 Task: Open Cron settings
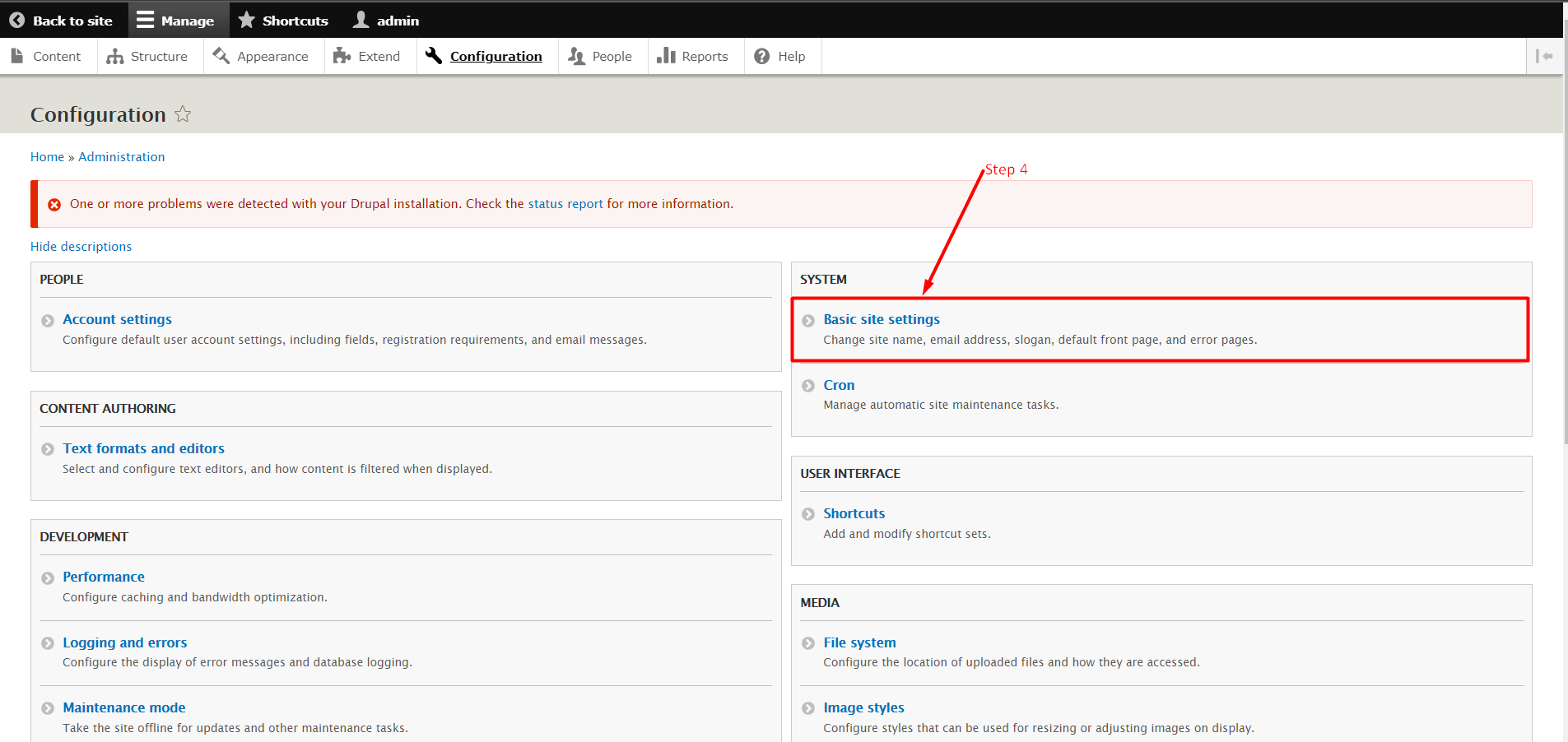pos(839,385)
